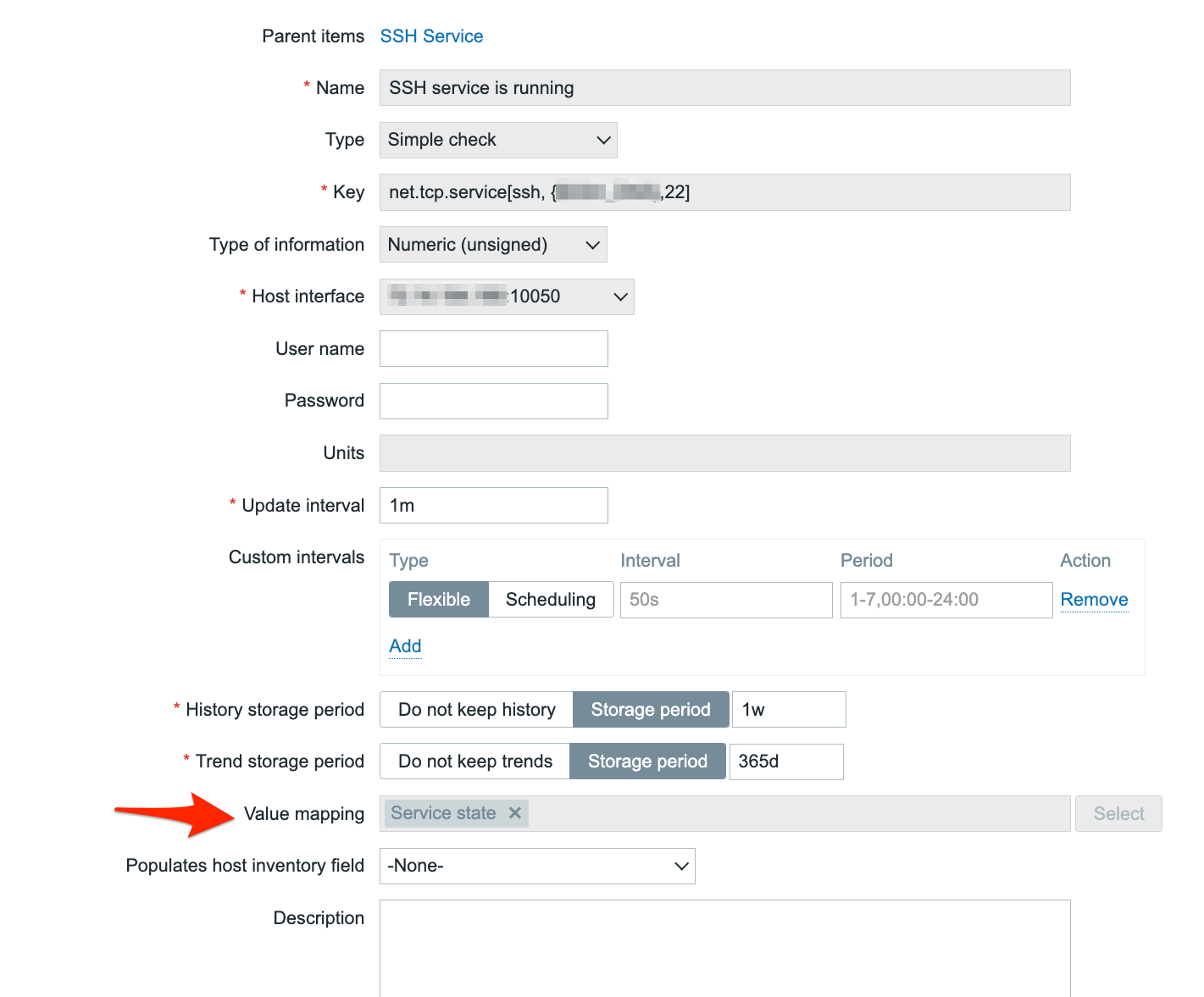Viewport: 1204px width, 997px height.
Task: Select history Storage period option
Action: (x=650, y=710)
